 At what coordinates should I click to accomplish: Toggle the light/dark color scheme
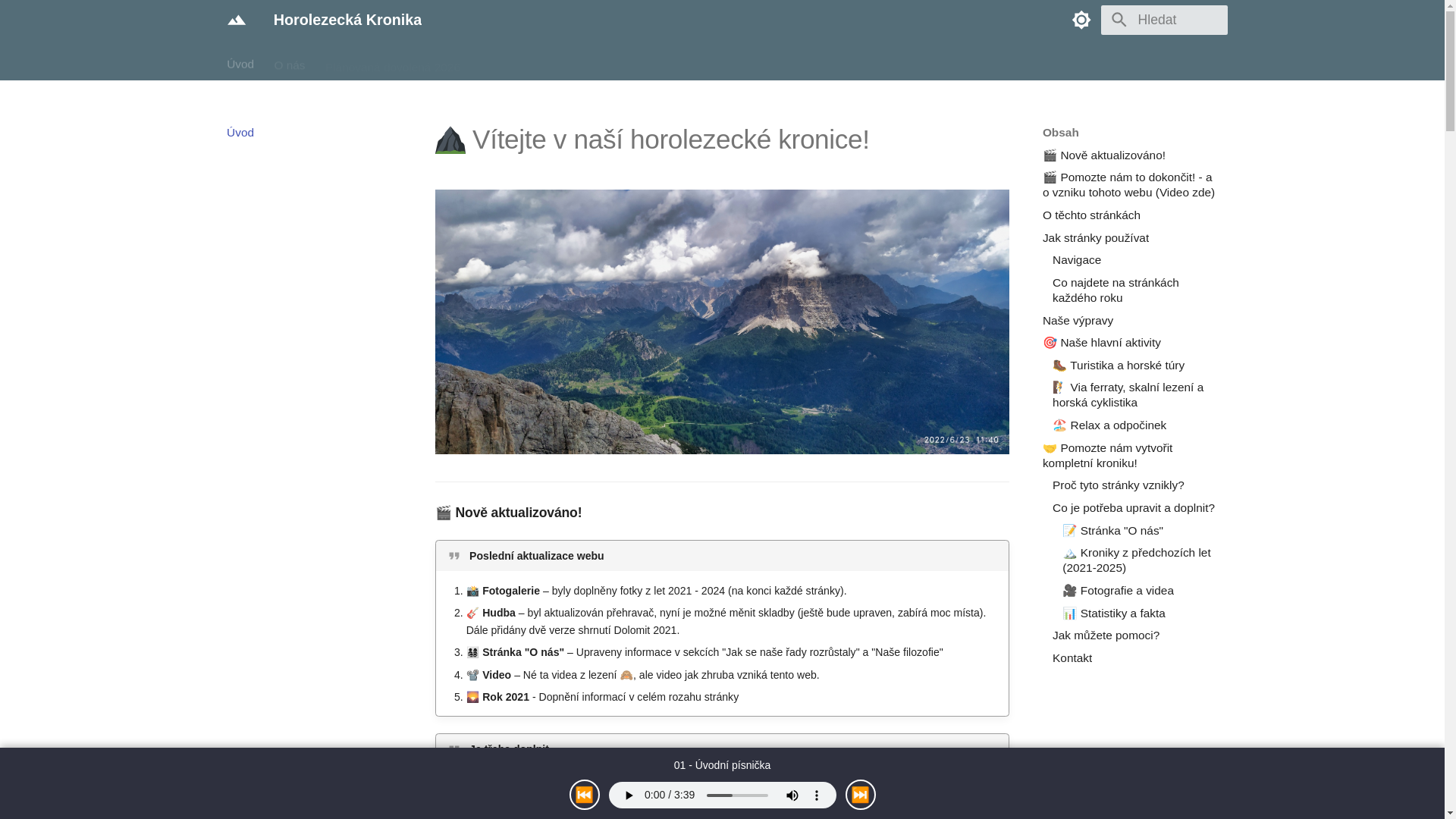point(1081,20)
